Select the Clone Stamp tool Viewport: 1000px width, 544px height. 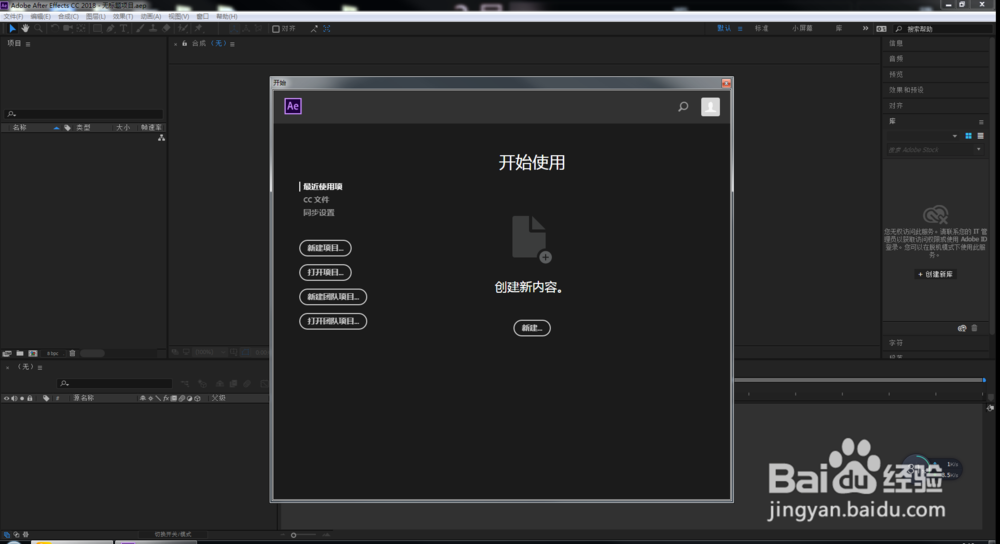pyautogui.click(x=153, y=29)
